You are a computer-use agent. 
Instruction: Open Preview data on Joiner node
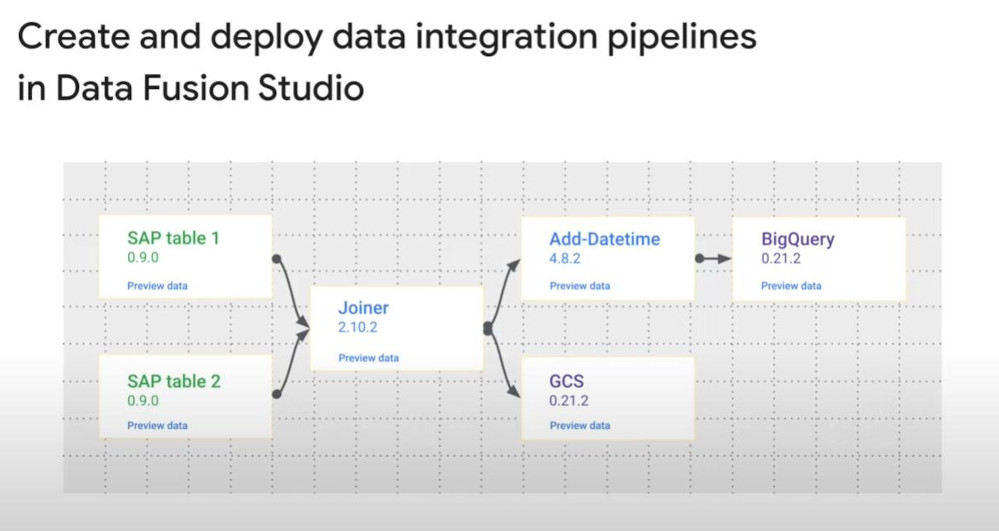(x=368, y=358)
